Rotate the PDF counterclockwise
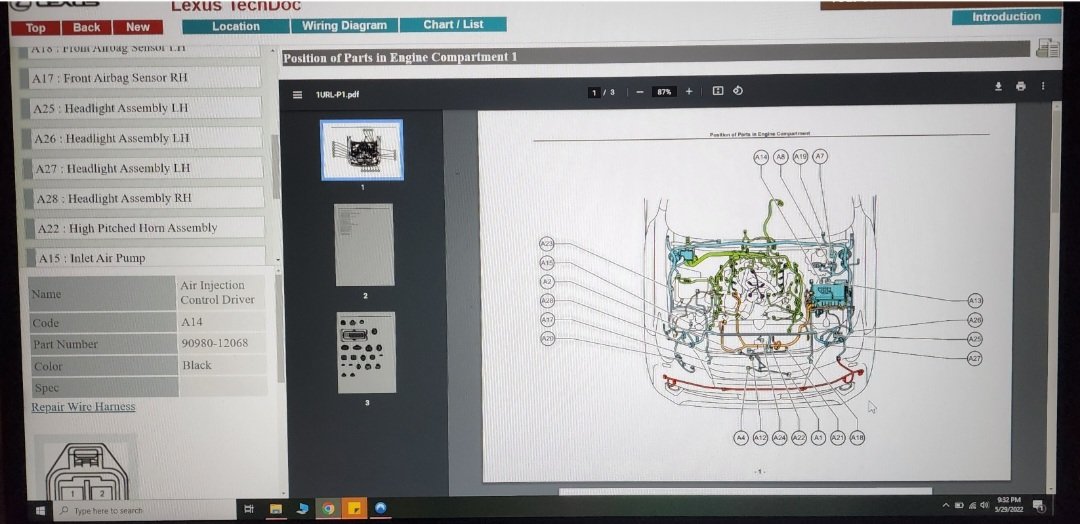1080x524 pixels. [738, 90]
